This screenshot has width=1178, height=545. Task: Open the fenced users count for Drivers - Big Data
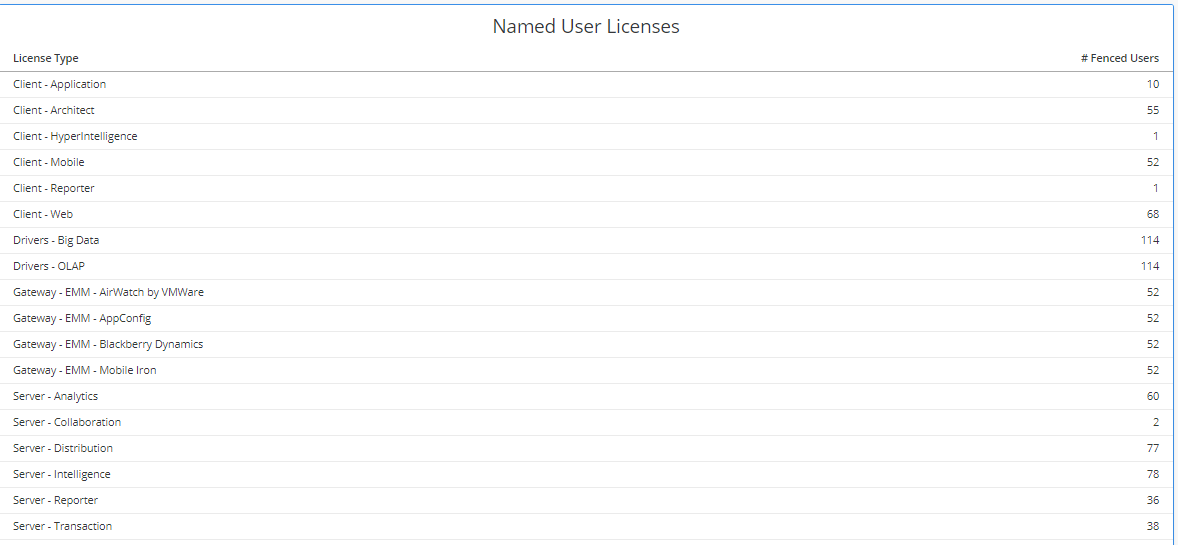pos(1149,240)
